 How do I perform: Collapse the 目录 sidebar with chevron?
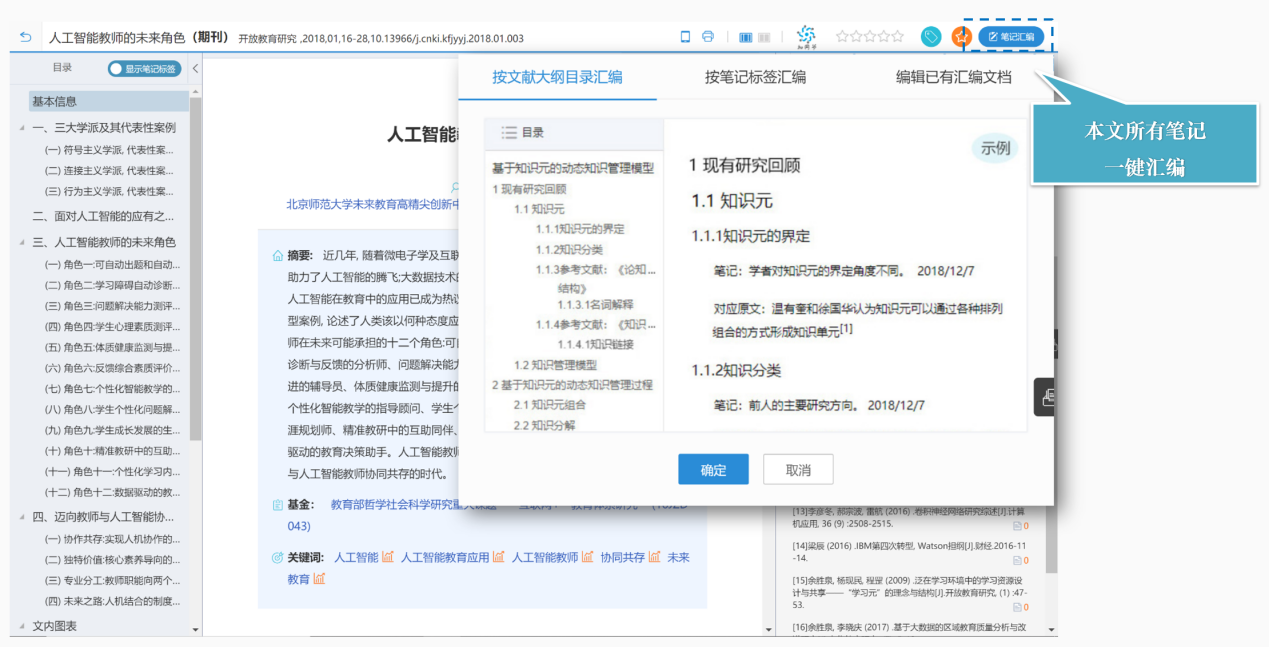click(x=195, y=69)
